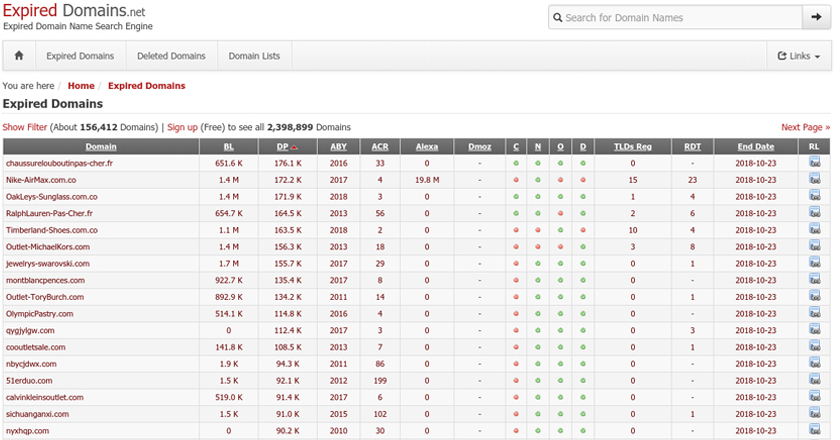Click the Sign up link
840x440 pixels.
pyautogui.click(x=182, y=127)
